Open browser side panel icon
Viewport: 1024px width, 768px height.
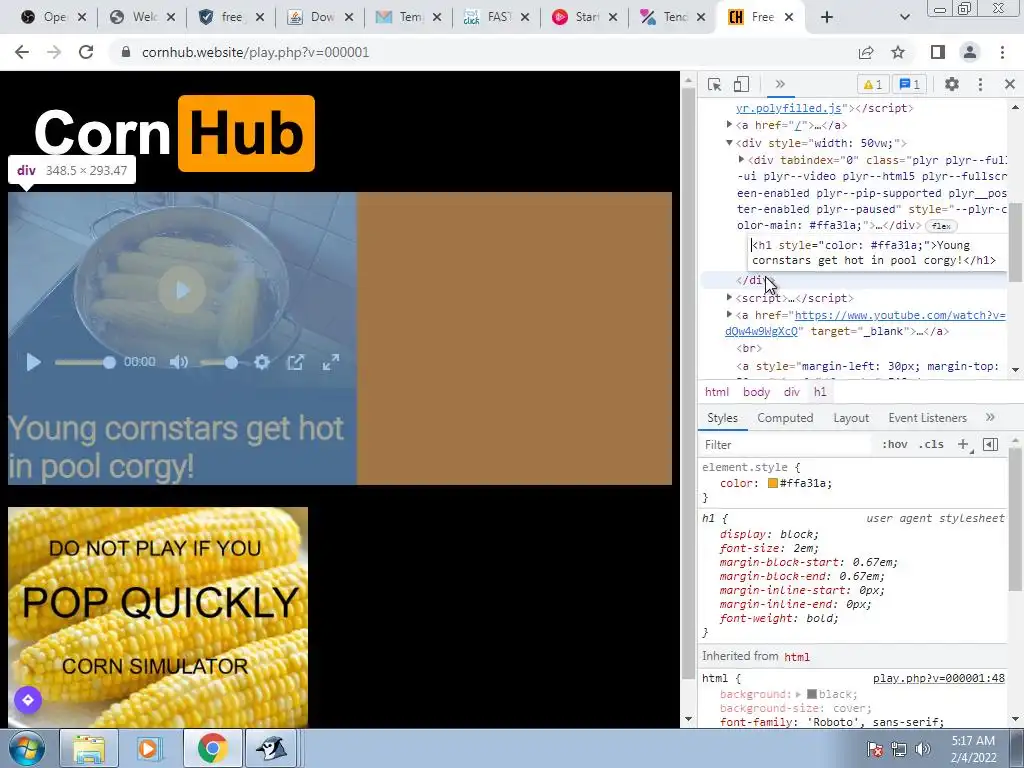(x=938, y=52)
